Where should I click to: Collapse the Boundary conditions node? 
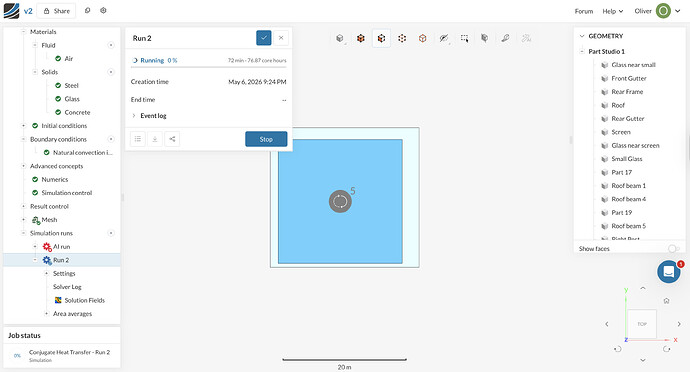[24, 139]
